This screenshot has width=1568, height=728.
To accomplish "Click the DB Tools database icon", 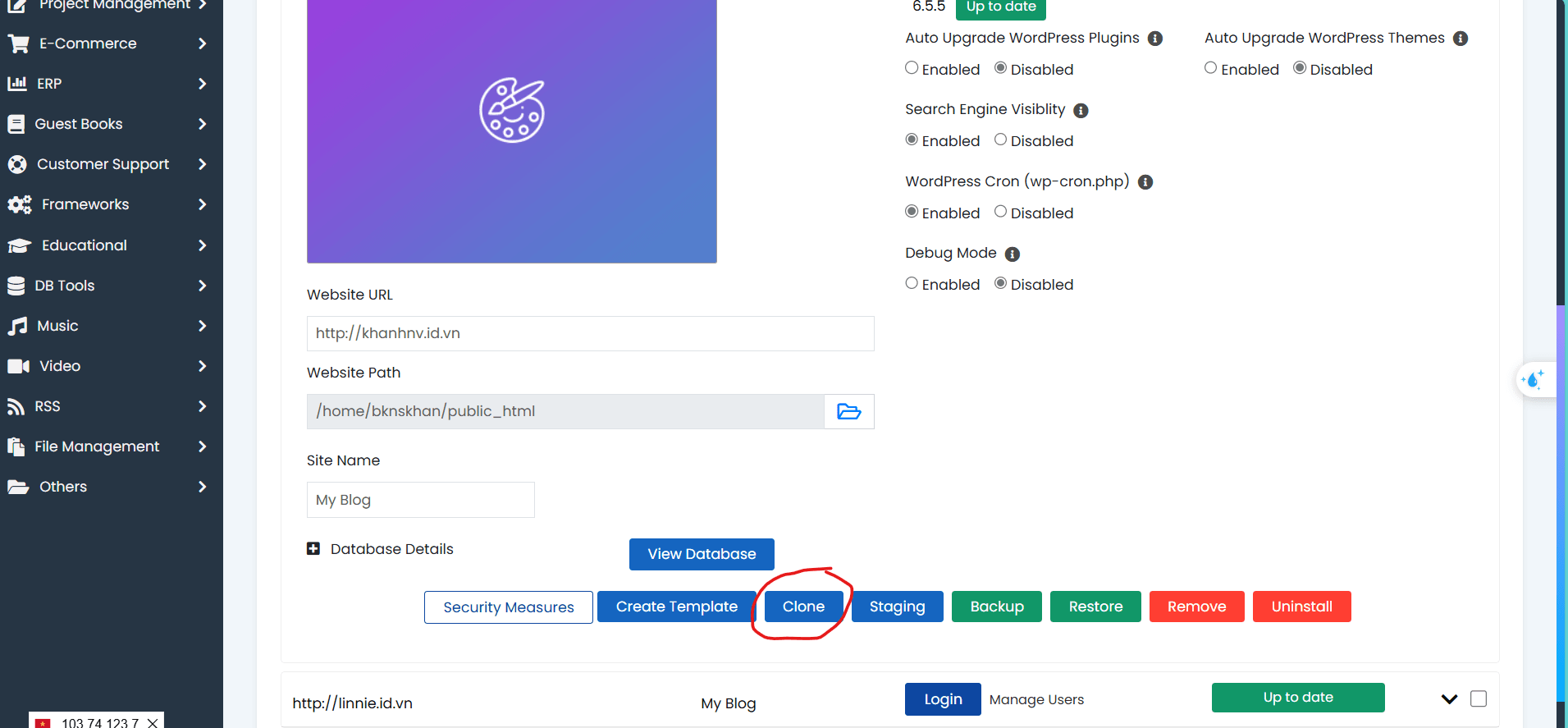I will point(16,286).
